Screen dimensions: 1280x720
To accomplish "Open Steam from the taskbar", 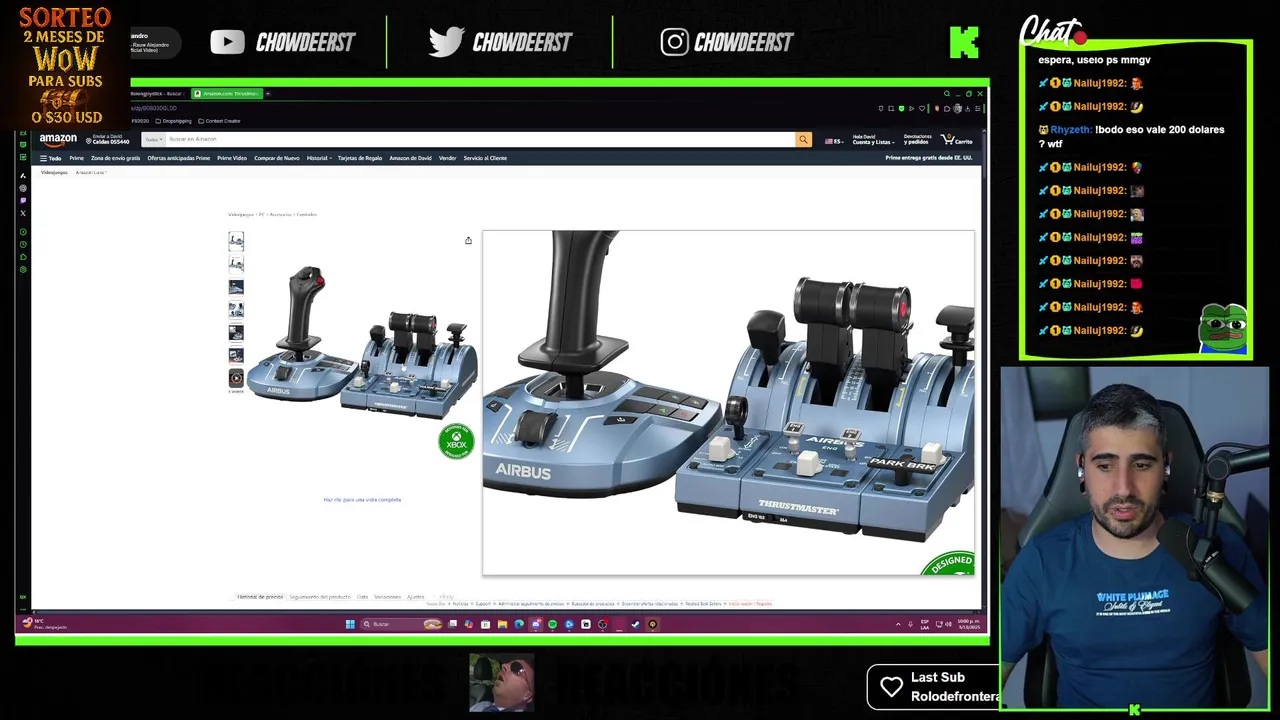I will [635, 624].
